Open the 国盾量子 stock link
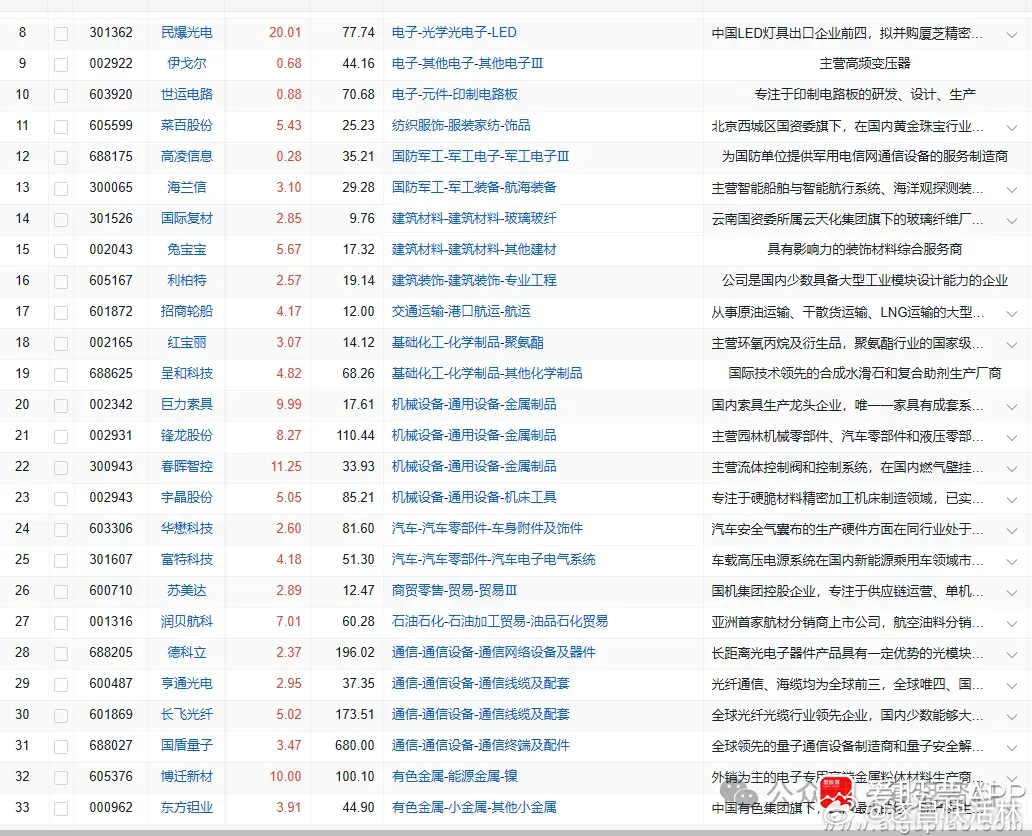Screen dimensions: 1032x836 (185, 745)
